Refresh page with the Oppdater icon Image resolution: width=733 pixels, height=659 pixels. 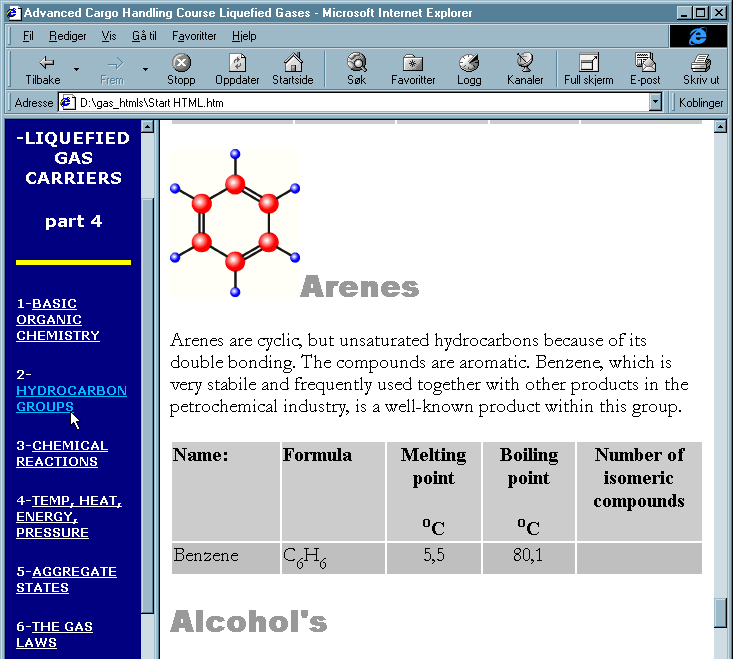pos(237,68)
